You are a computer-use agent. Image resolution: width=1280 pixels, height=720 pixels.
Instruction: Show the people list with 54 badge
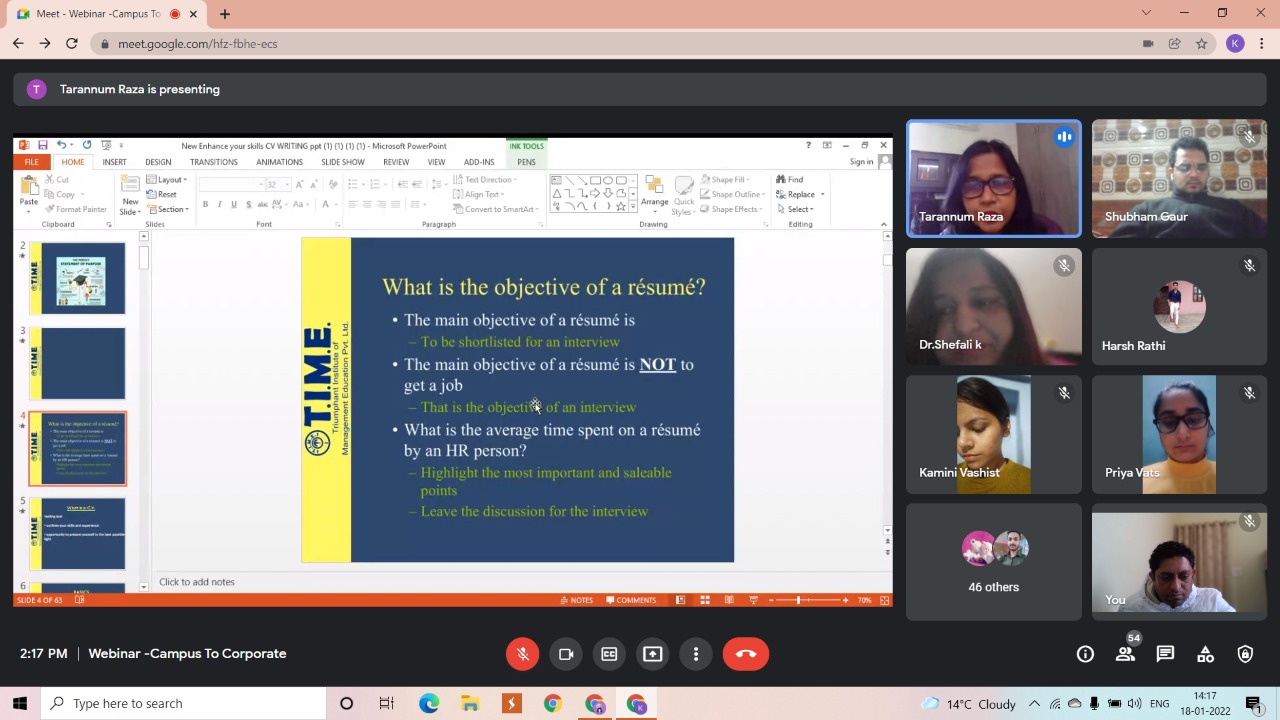pos(1125,654)
